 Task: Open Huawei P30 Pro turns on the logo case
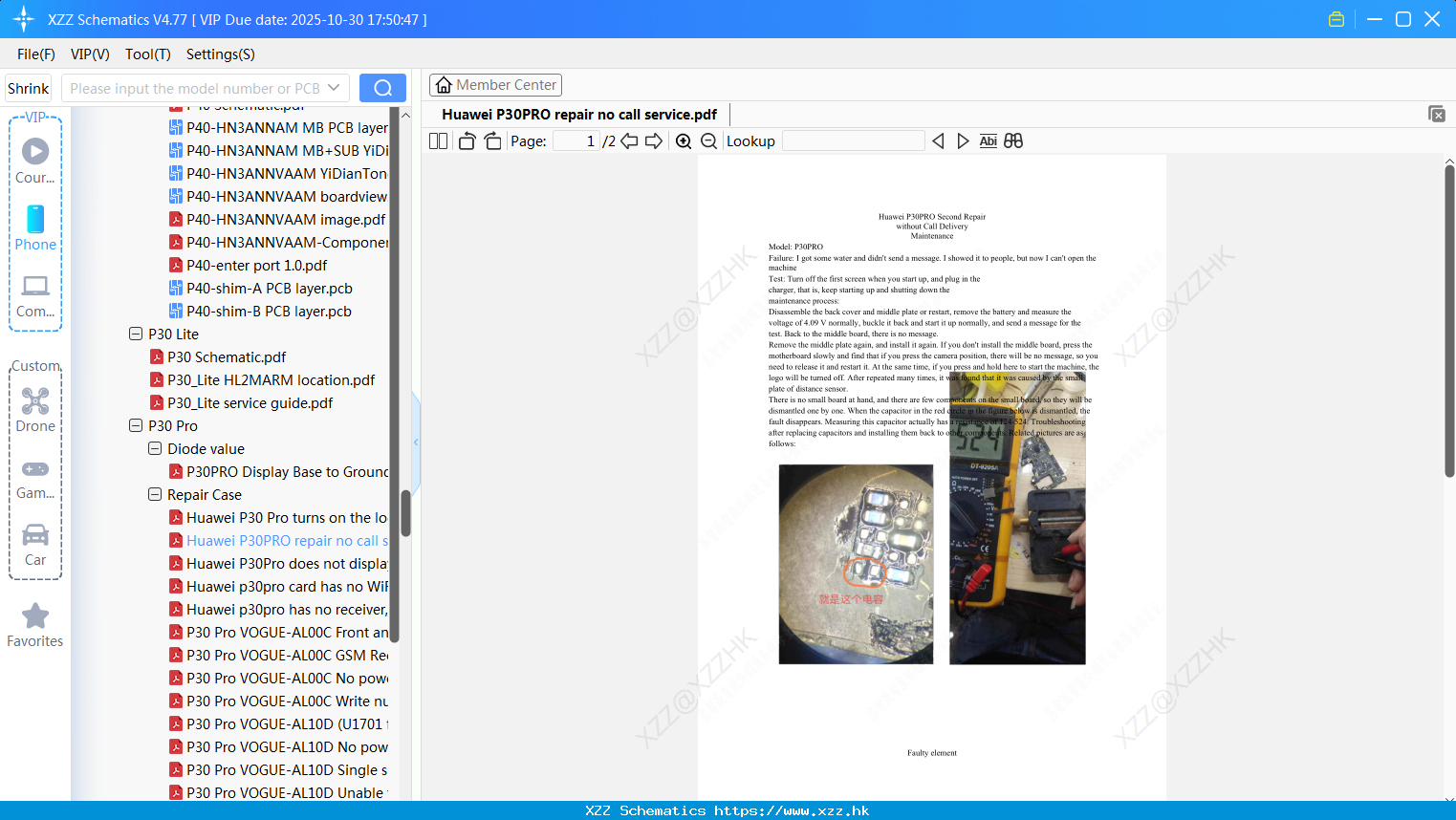(x=278, y=517)
